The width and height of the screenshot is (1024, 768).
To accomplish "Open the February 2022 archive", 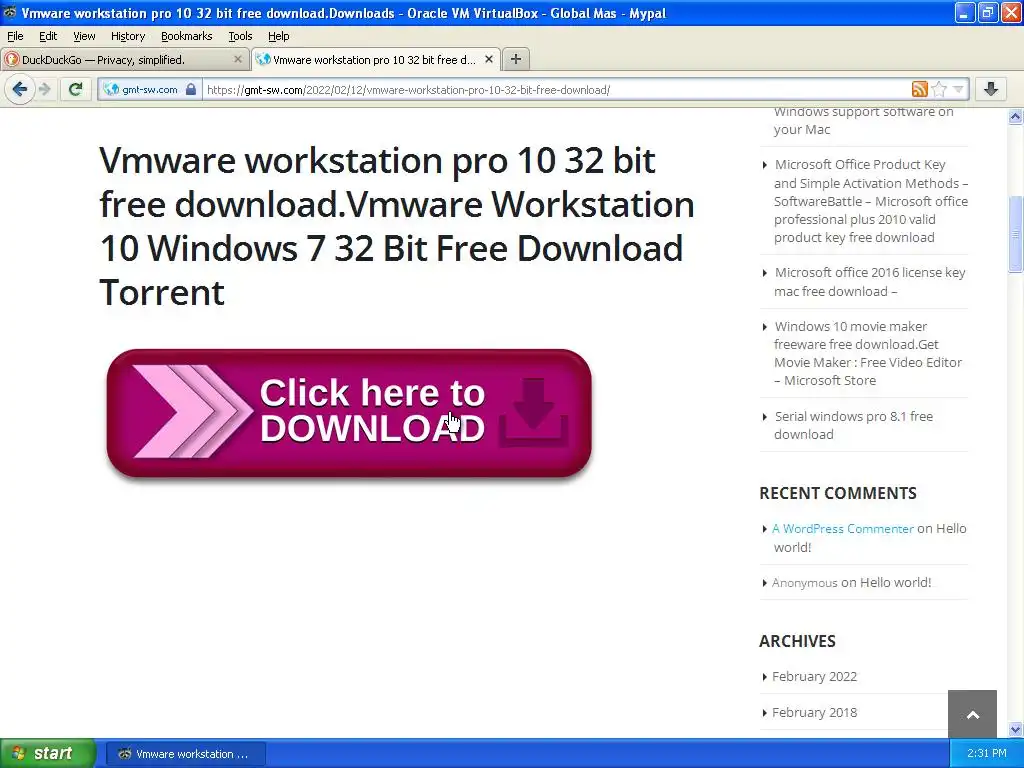I will pyautogui.click(x=814, y=677).
